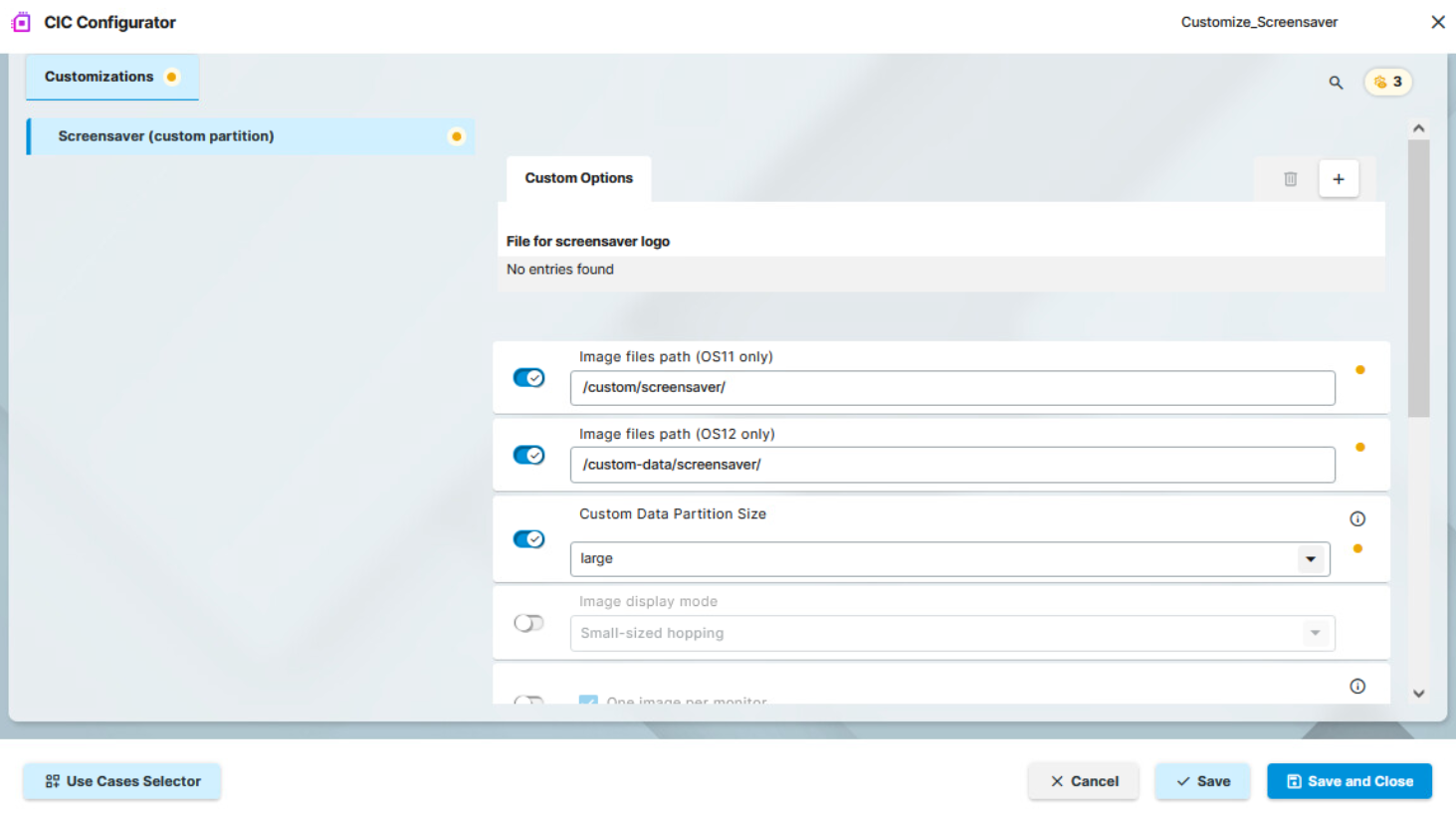Viewport: 1456px width, 813px height.
Task: Click the Save and Close button
Action: pyautogui.click(x=1349, y=781)
